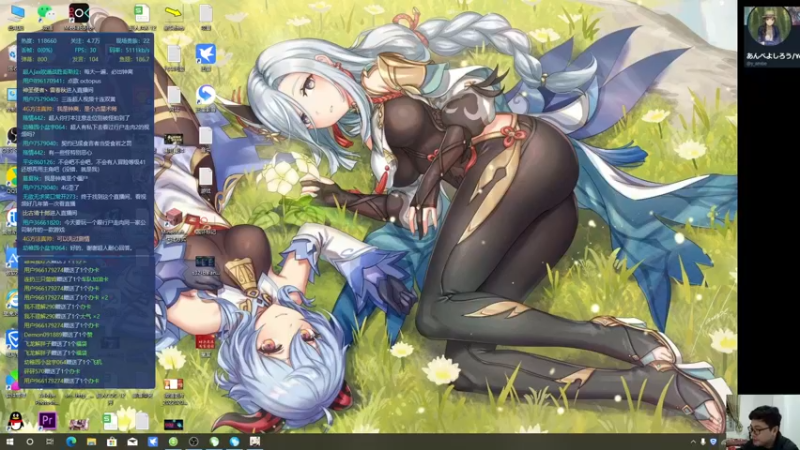Click the last picture-viewer taskbar icon
800x450 pixels.
point(255,441)
